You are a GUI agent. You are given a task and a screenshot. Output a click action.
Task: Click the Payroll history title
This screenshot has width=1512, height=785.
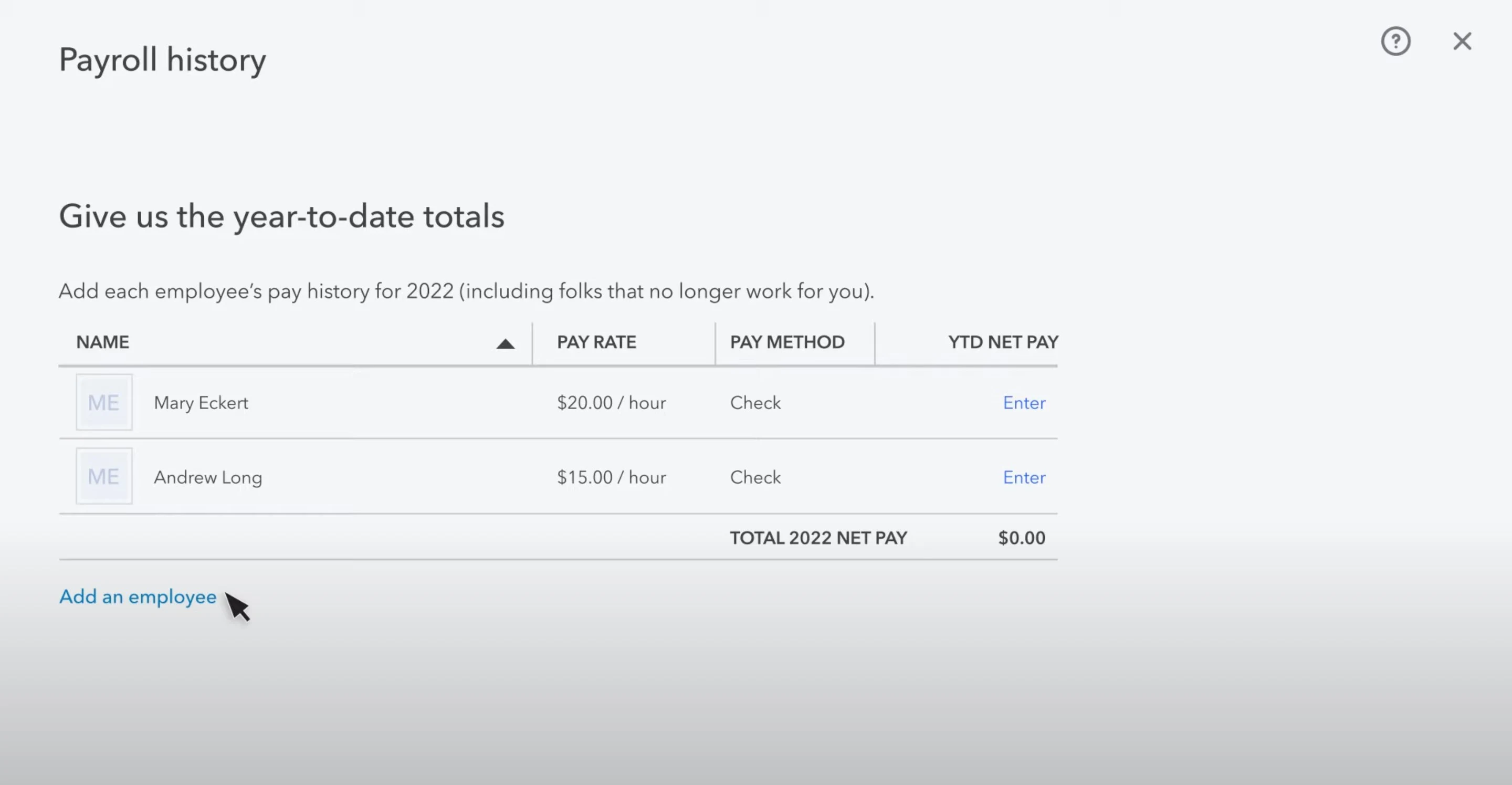point(163,60)
